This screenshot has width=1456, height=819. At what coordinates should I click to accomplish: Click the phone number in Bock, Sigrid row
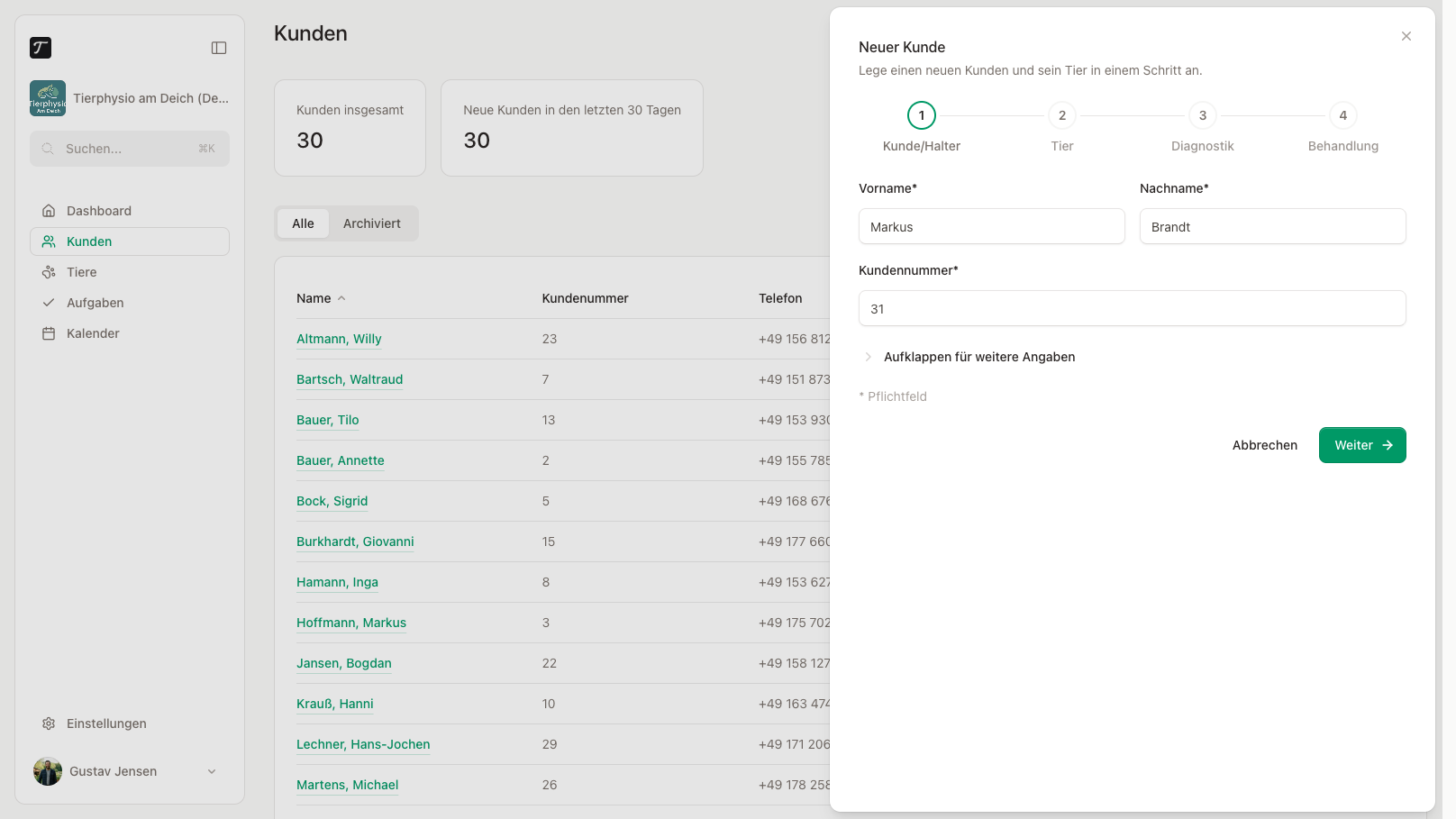pos(794,501)
